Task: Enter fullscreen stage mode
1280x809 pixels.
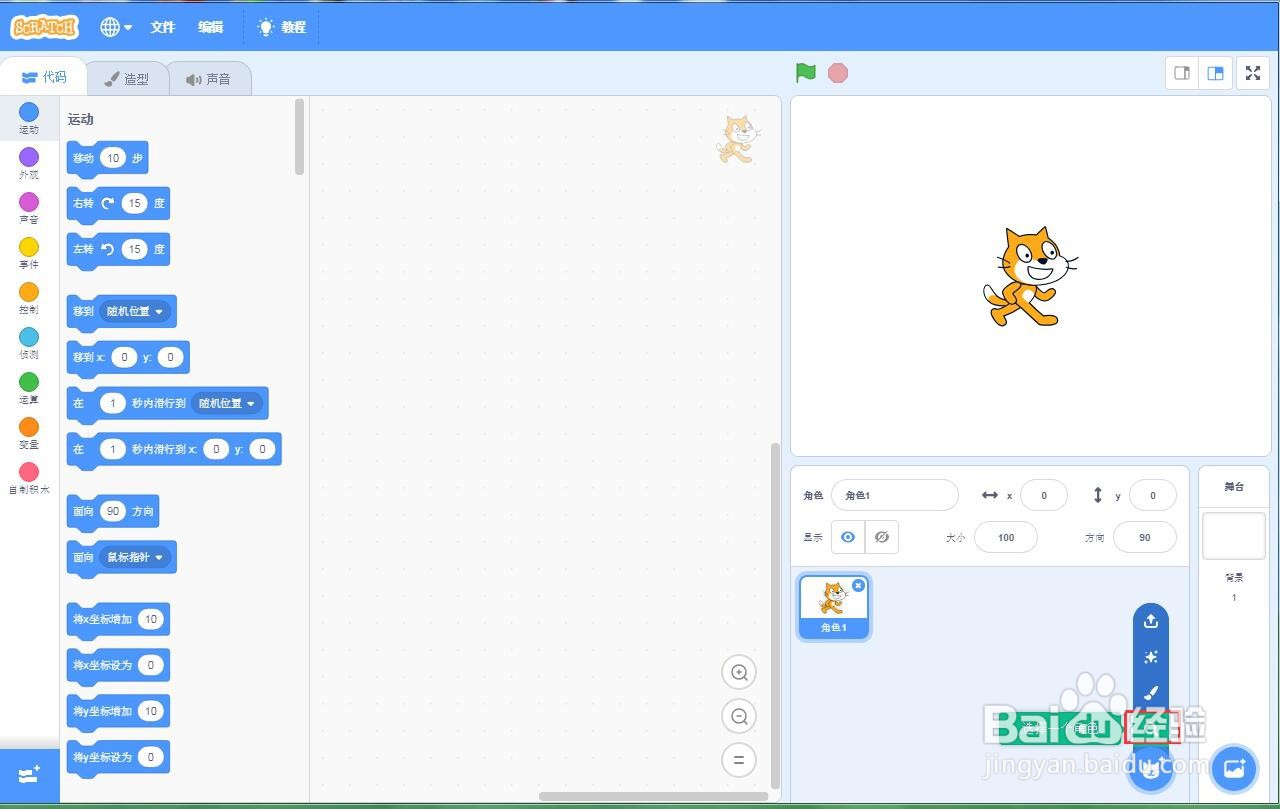Action: [1252, 73]
